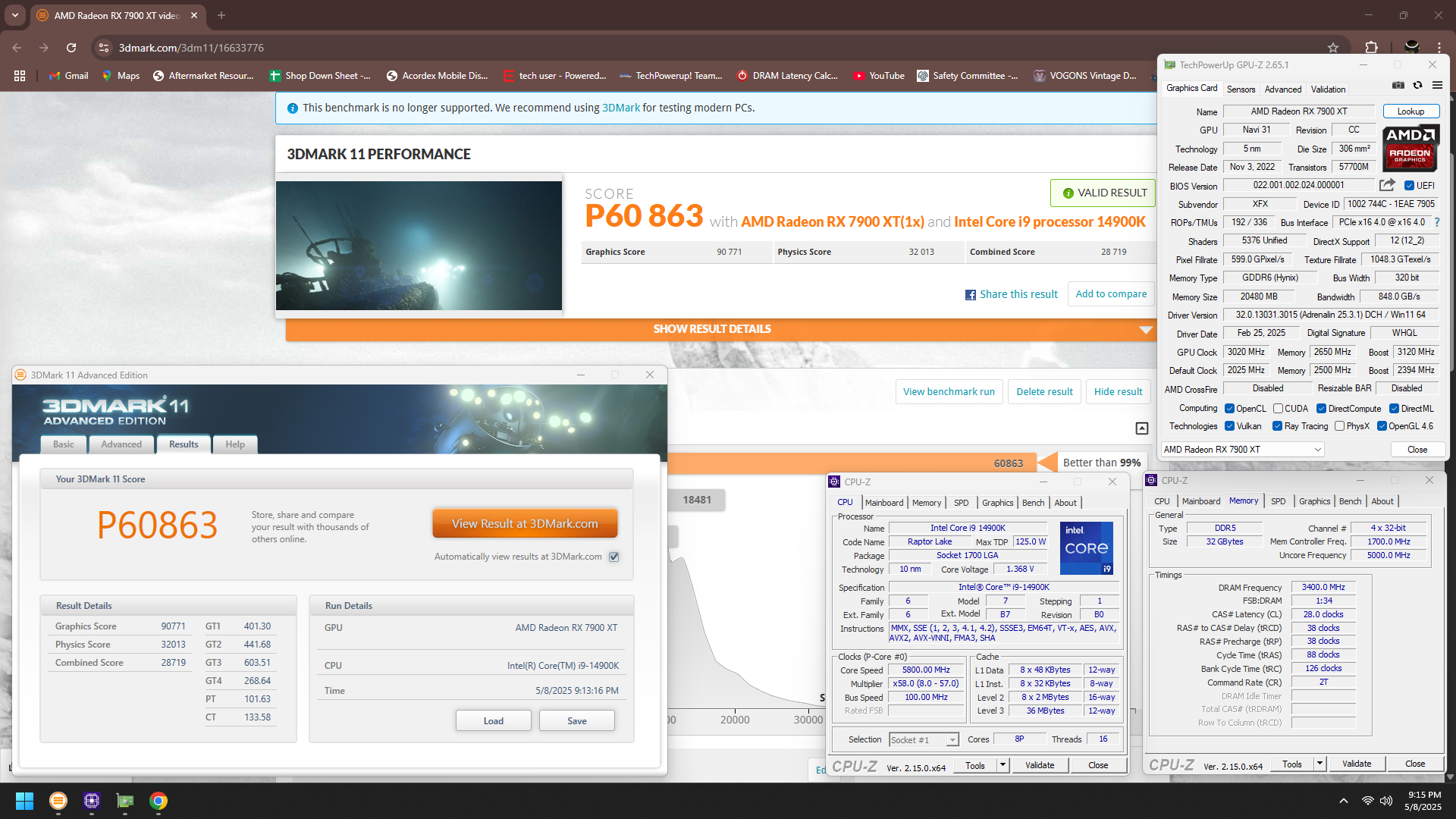Toggle DirectCompute checkbox

pos(1321,409)
